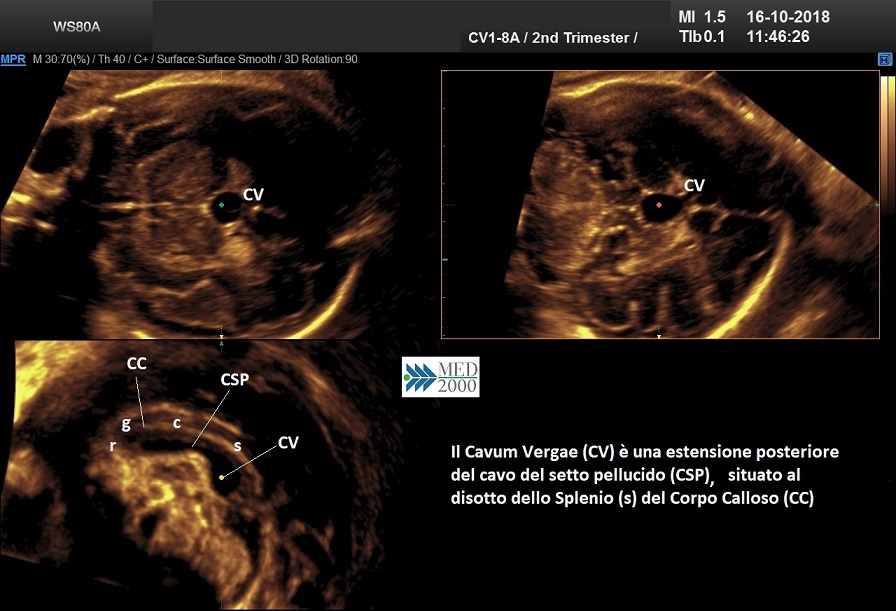Click the CV label in bottom-left view
The width and height of the screenshot is (896, 611).
click(x=288, y=442)
